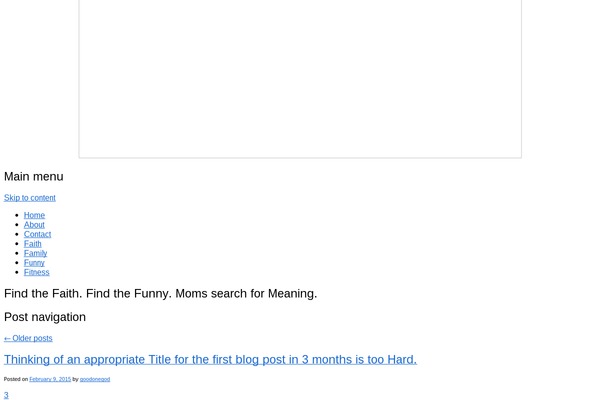Viewport: 600px width, 400px height.
Task: Click the Post navigation heading
Action: click(x=45, y=317)
